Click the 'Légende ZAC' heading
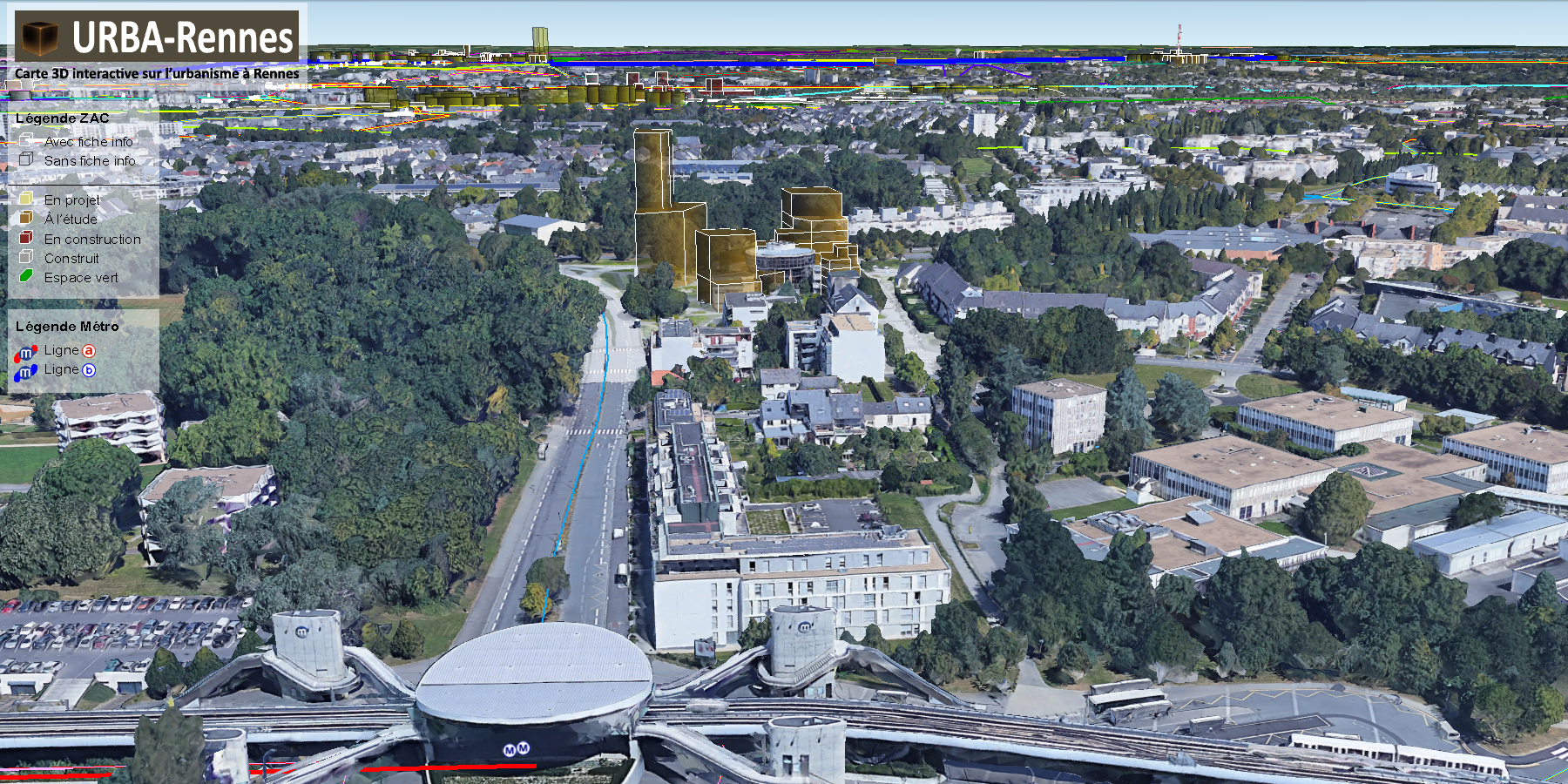The image size is (1568, 784). [63, 118]
